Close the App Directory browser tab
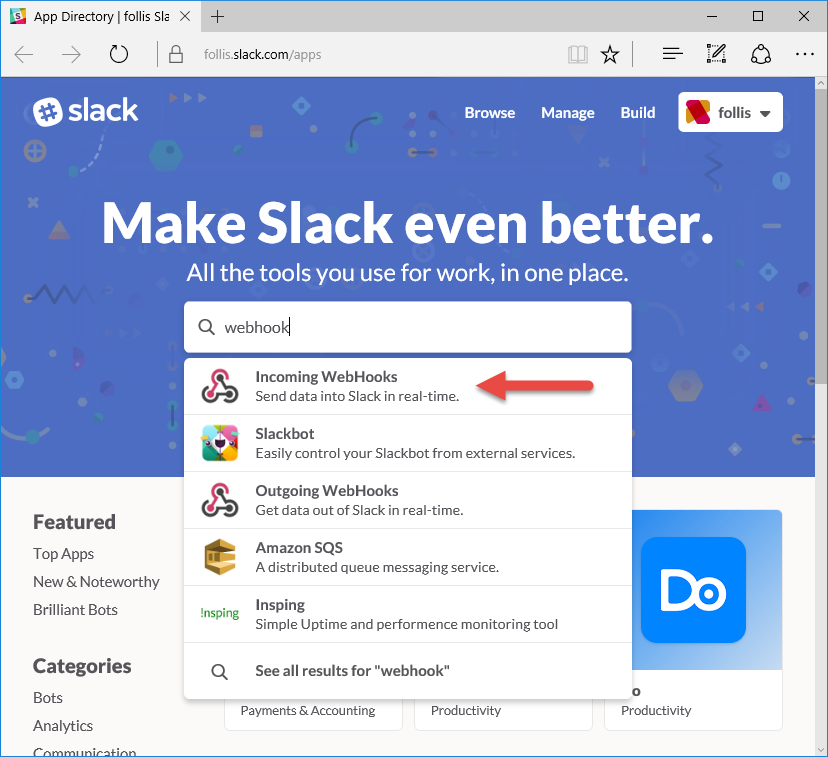828x757 pixels. 185,16
